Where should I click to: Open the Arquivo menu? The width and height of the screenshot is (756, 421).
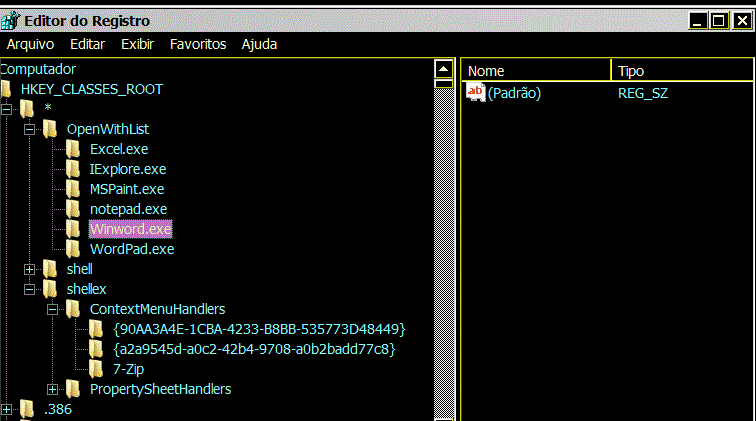30,44
